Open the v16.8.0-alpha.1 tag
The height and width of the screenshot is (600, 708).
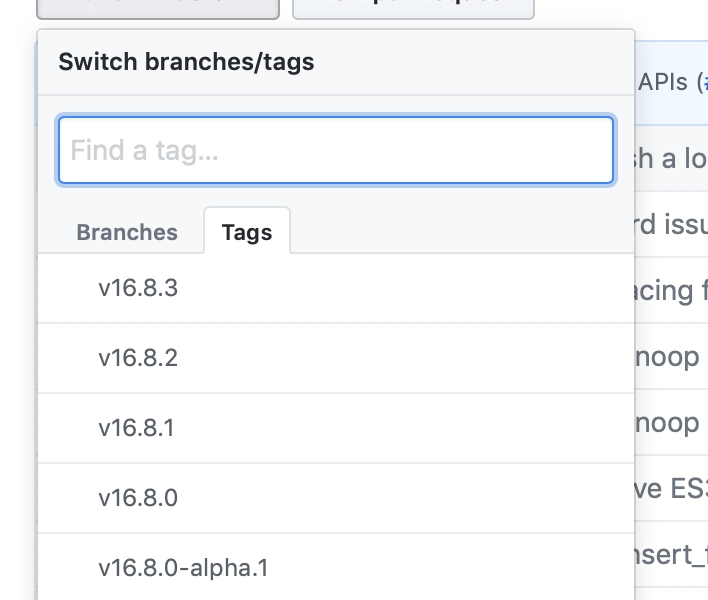[183, 568]
